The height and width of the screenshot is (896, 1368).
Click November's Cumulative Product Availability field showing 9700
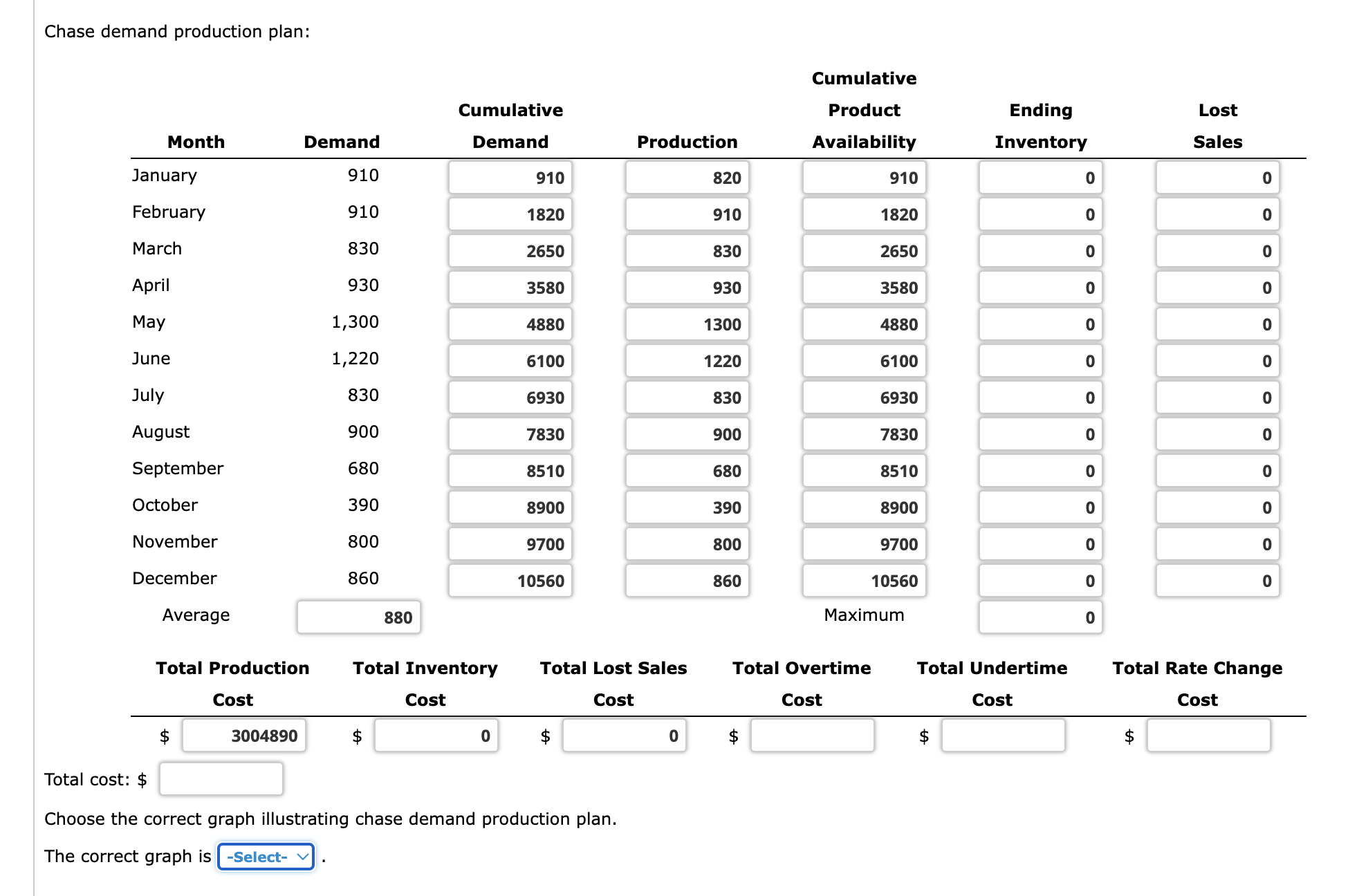864,544
